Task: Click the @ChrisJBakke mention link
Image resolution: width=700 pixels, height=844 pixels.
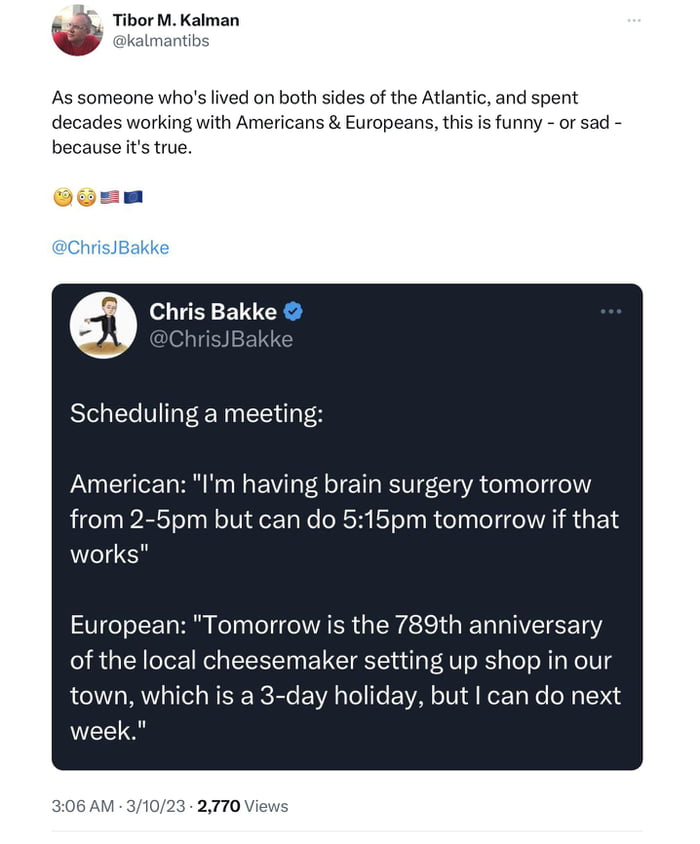Action: click(110, 248)
